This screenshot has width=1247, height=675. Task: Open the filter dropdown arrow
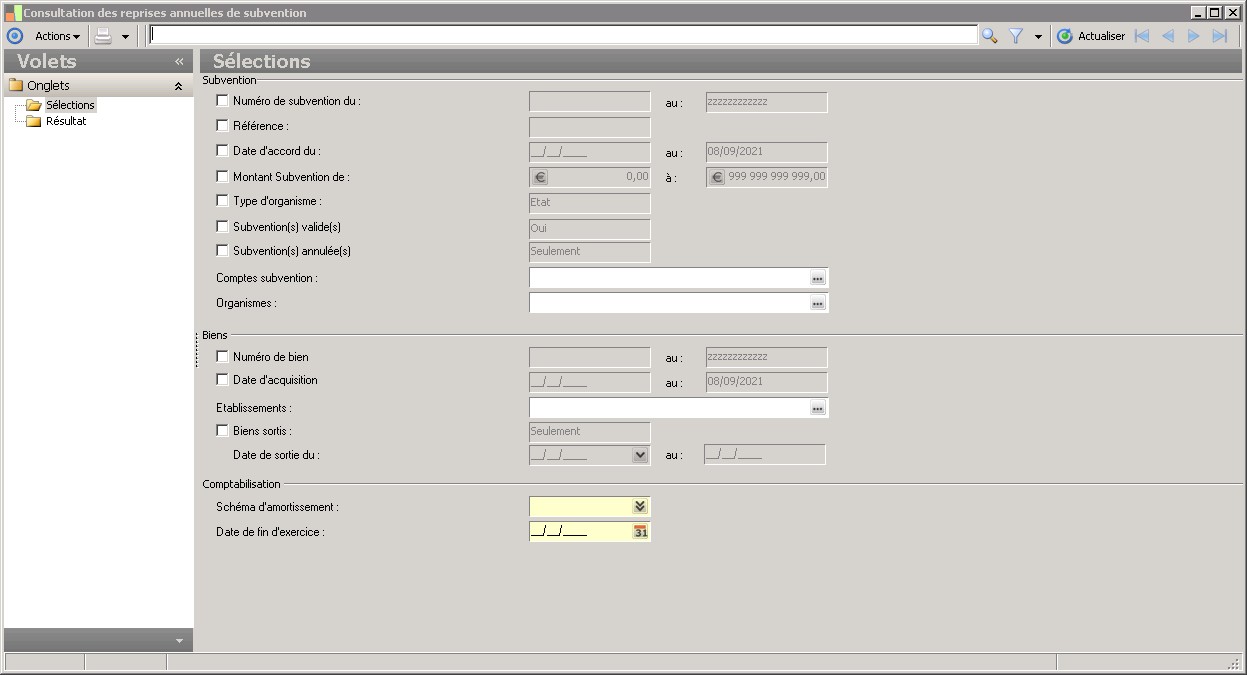[1038, 37]
